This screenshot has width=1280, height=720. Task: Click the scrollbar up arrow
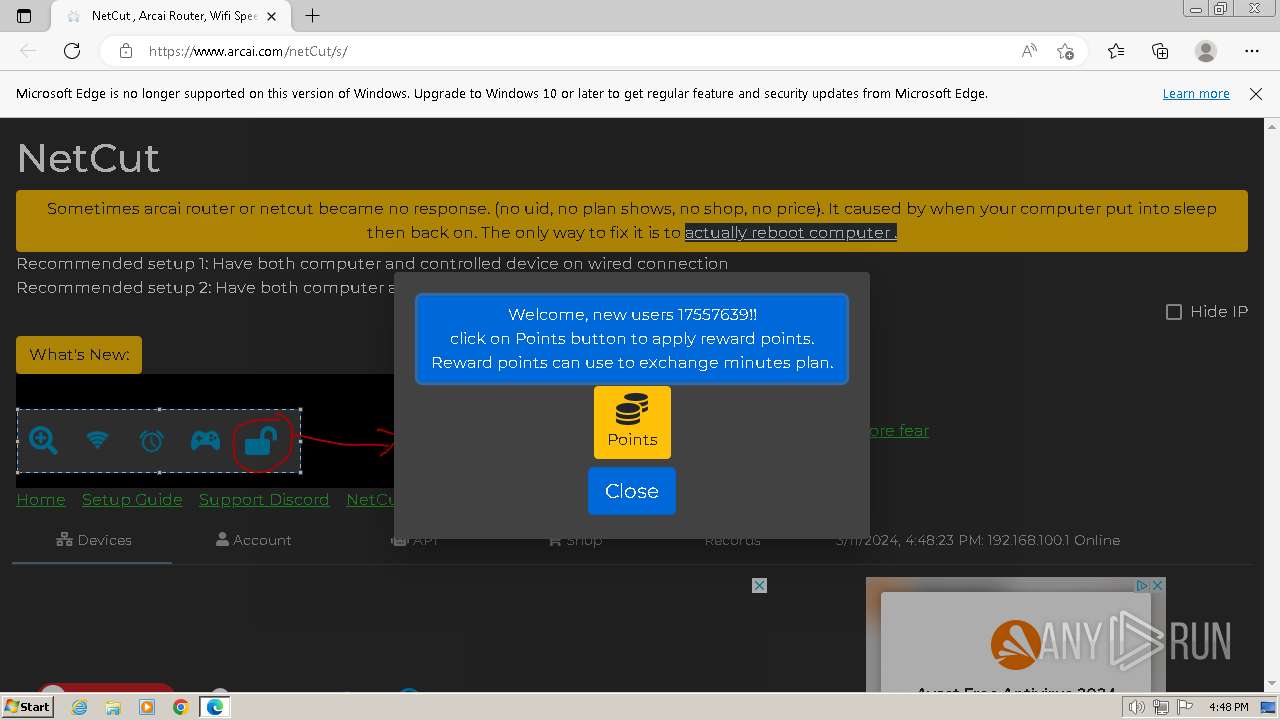click(x=1272, y=126)
